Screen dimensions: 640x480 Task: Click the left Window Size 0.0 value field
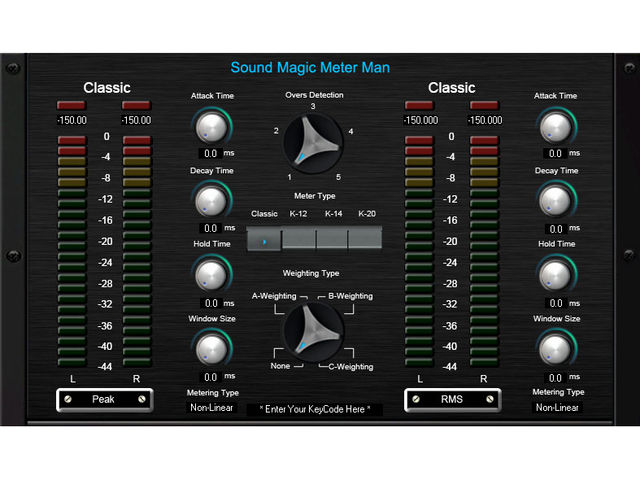pyautogui.click(x=210, y=377)
